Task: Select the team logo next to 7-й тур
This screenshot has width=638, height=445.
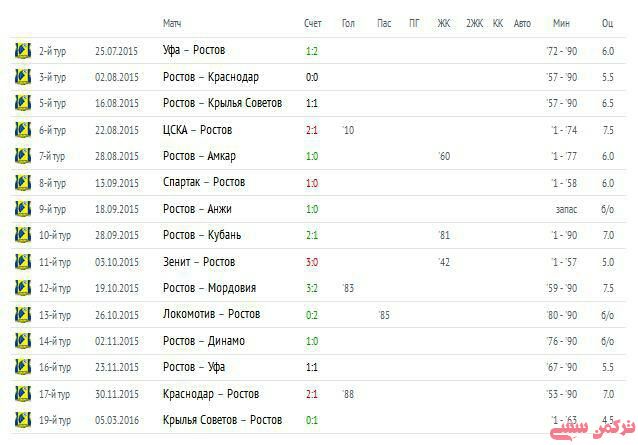Action: 23,155
